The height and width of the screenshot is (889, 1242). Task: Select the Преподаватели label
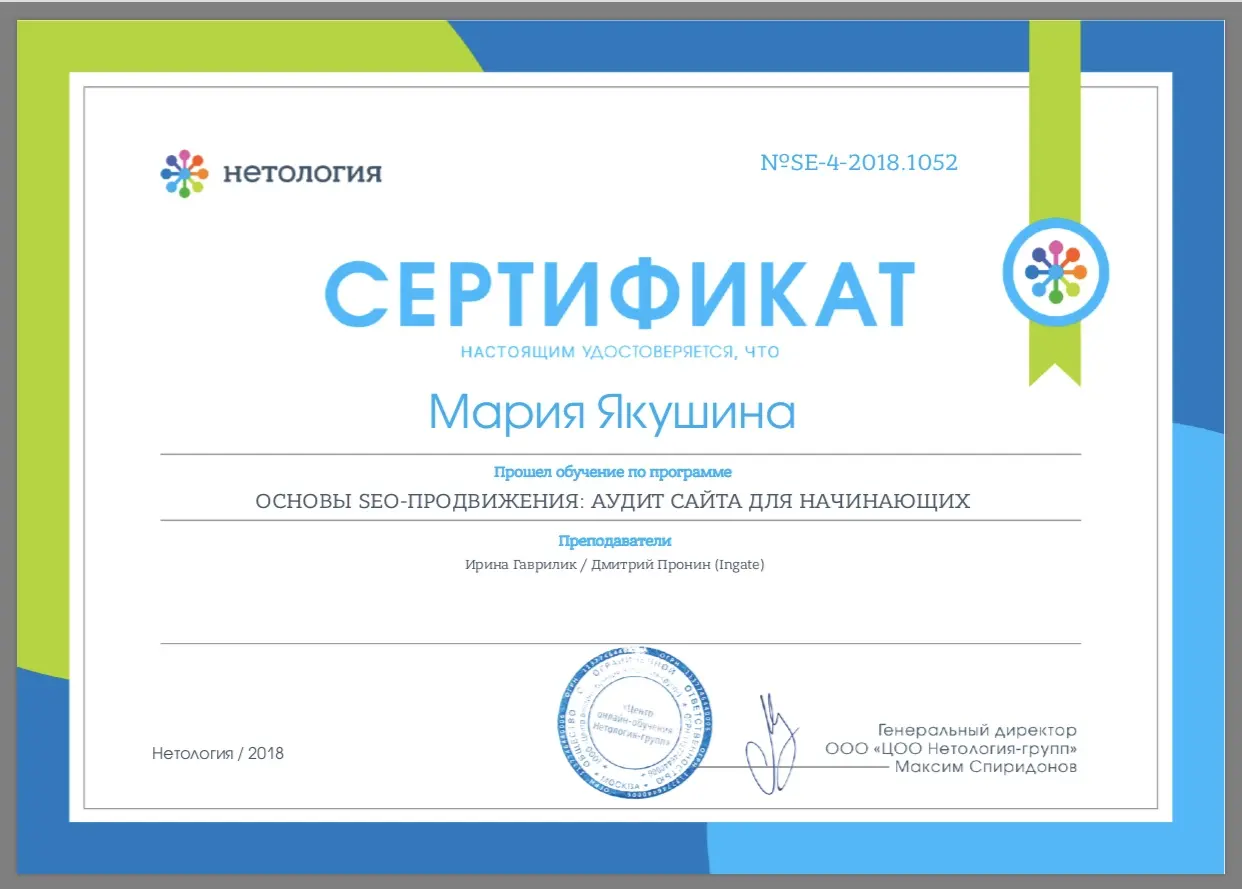click(614, 541)
